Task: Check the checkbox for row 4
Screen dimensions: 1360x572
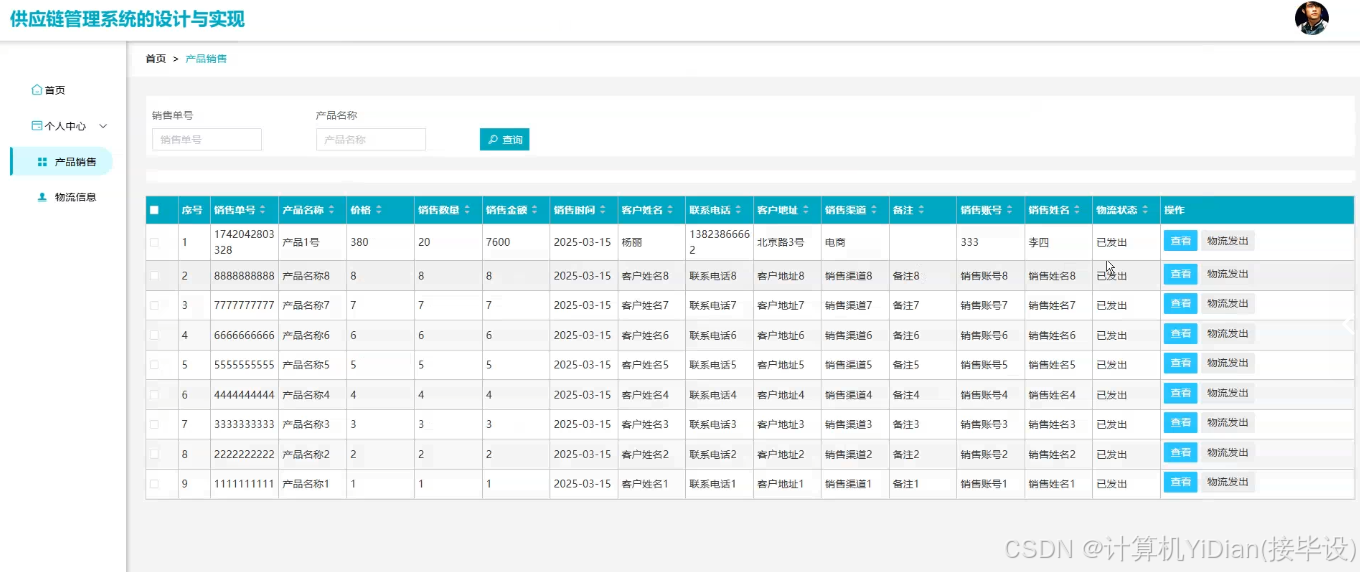Action: [154, 335]
